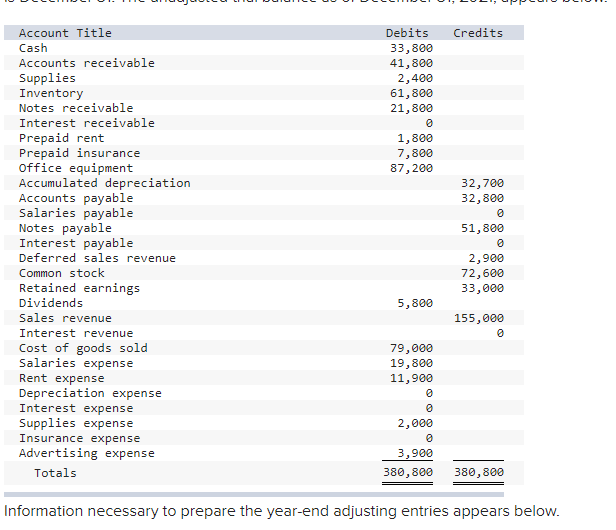Select the 'Notes payable' label
This screenshot has height=530, width=616.
pyautogui.click(x=65, y=228)
